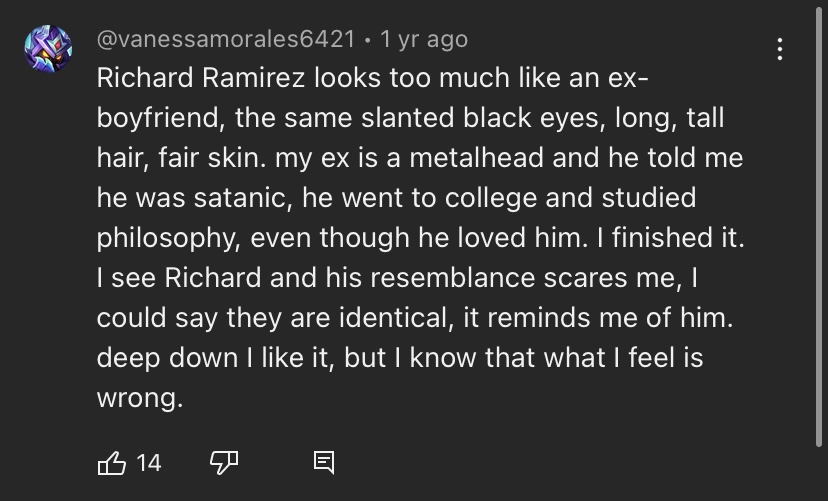Screen dimensions: 828x501
Task: Dislike the comment using the thumbs-down icon
Action: (x=224, y=462)
